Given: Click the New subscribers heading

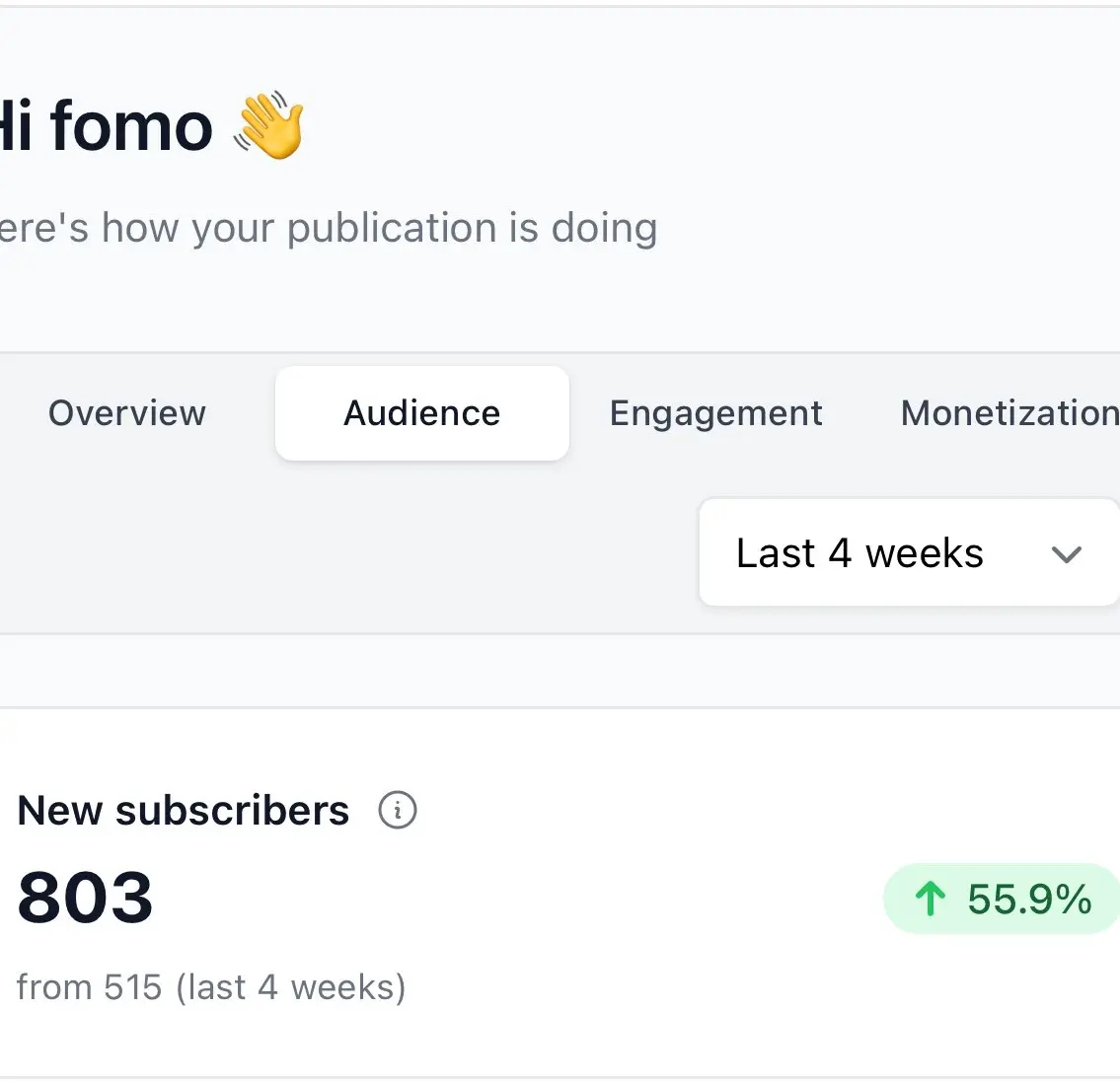Looking at the screenshot, I should click(x=184, y=811).
